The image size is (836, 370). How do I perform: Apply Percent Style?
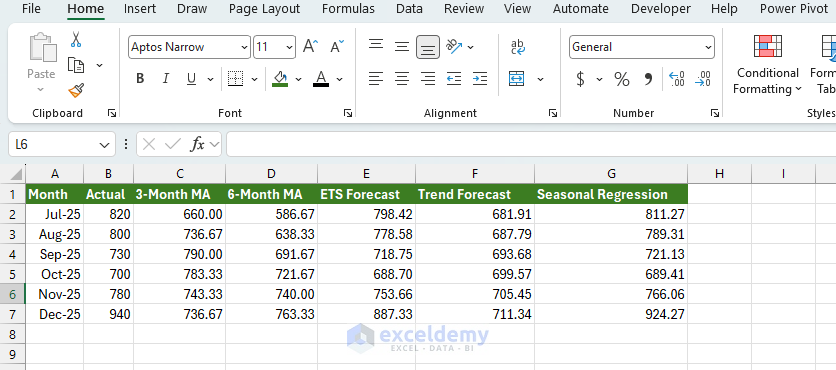tap(622, 79)
